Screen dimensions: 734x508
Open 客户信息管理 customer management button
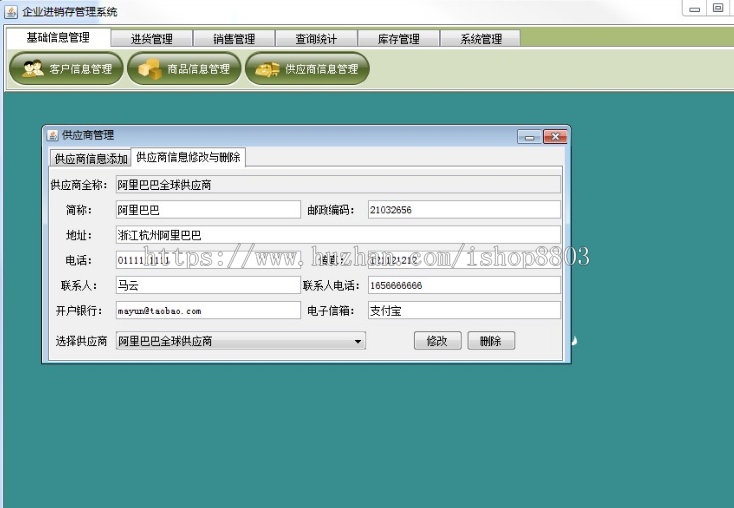[x=66, y=69]
